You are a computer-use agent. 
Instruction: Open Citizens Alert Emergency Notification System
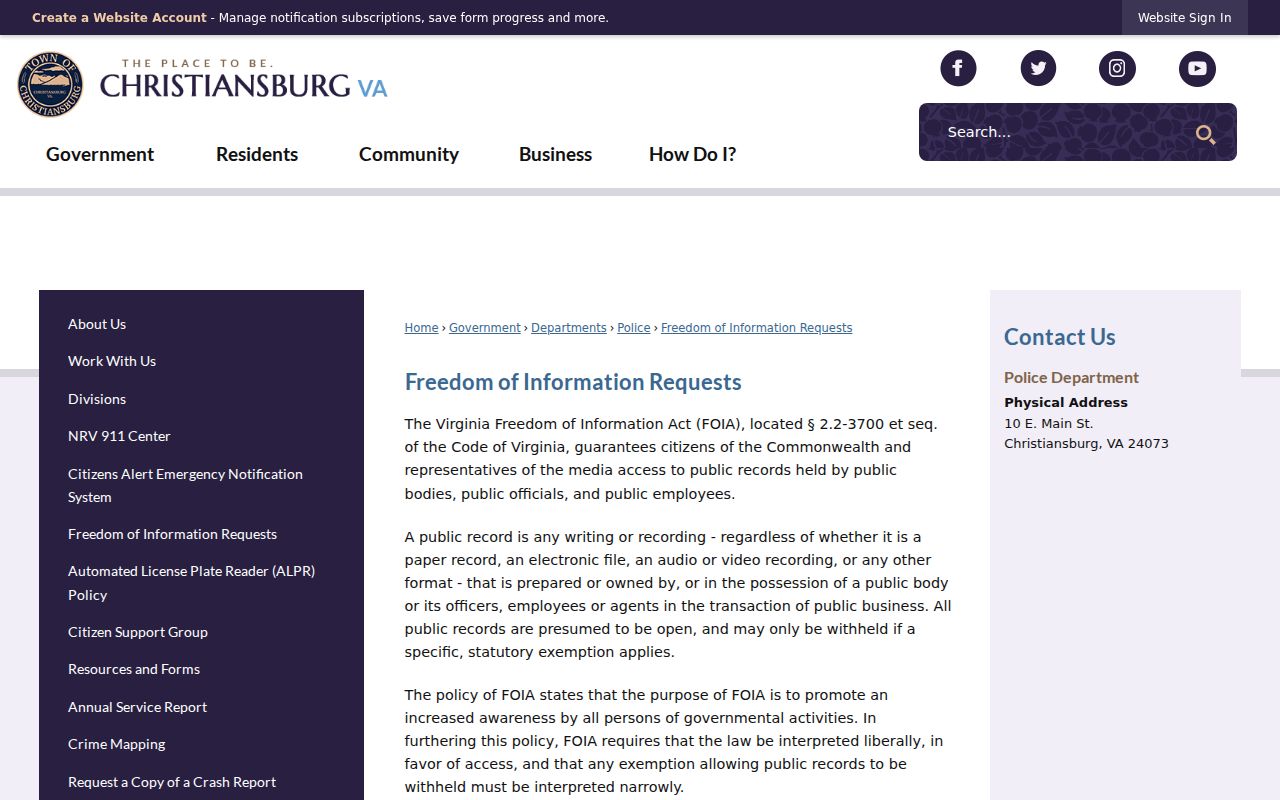click(x=185, y=485)
